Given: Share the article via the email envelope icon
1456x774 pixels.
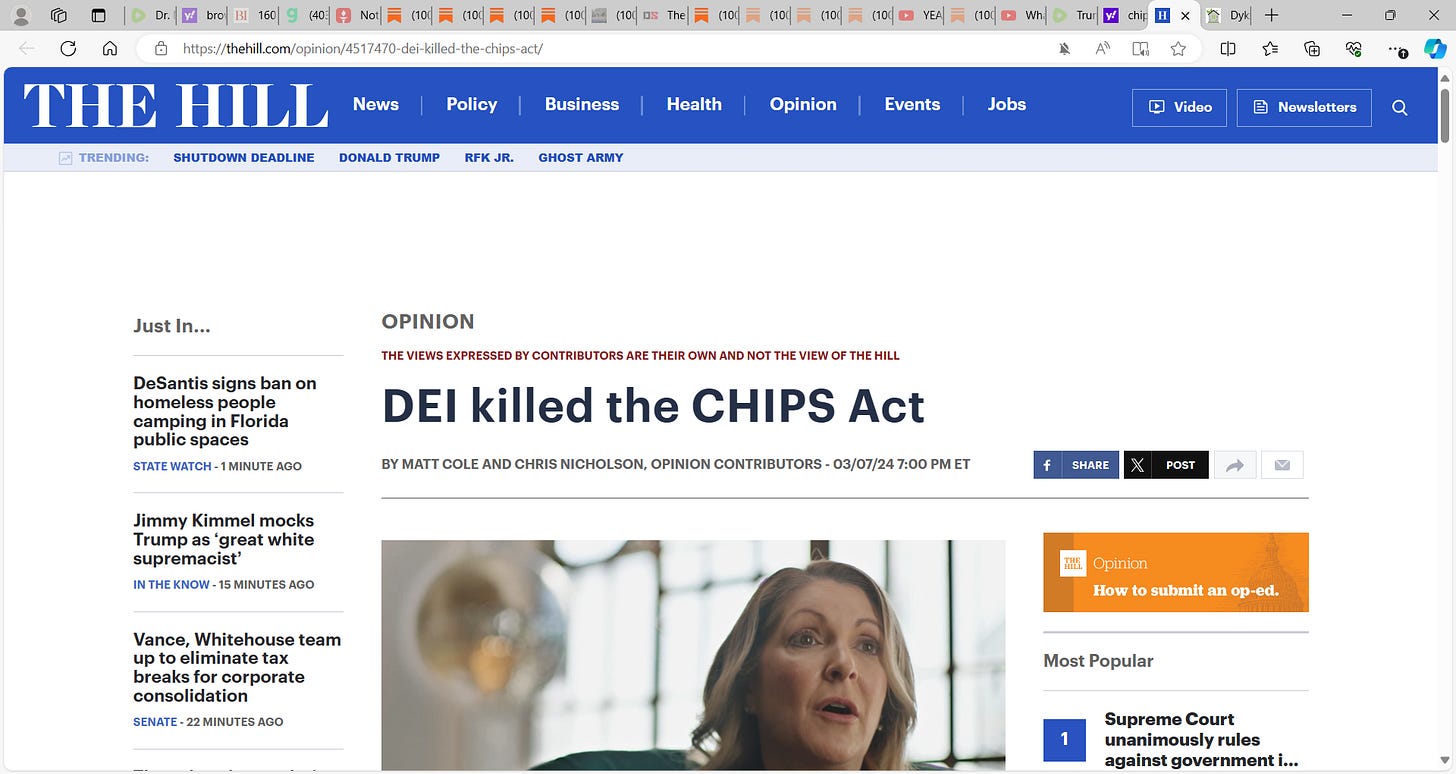Looking at the screenshot, I should (x=1282, y=465).
